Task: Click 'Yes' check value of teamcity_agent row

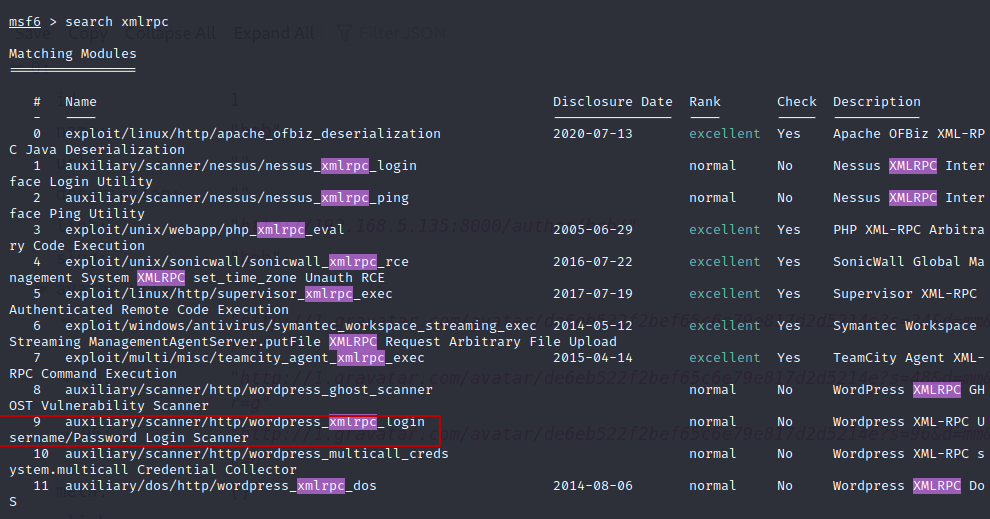Action: [789, 358]
